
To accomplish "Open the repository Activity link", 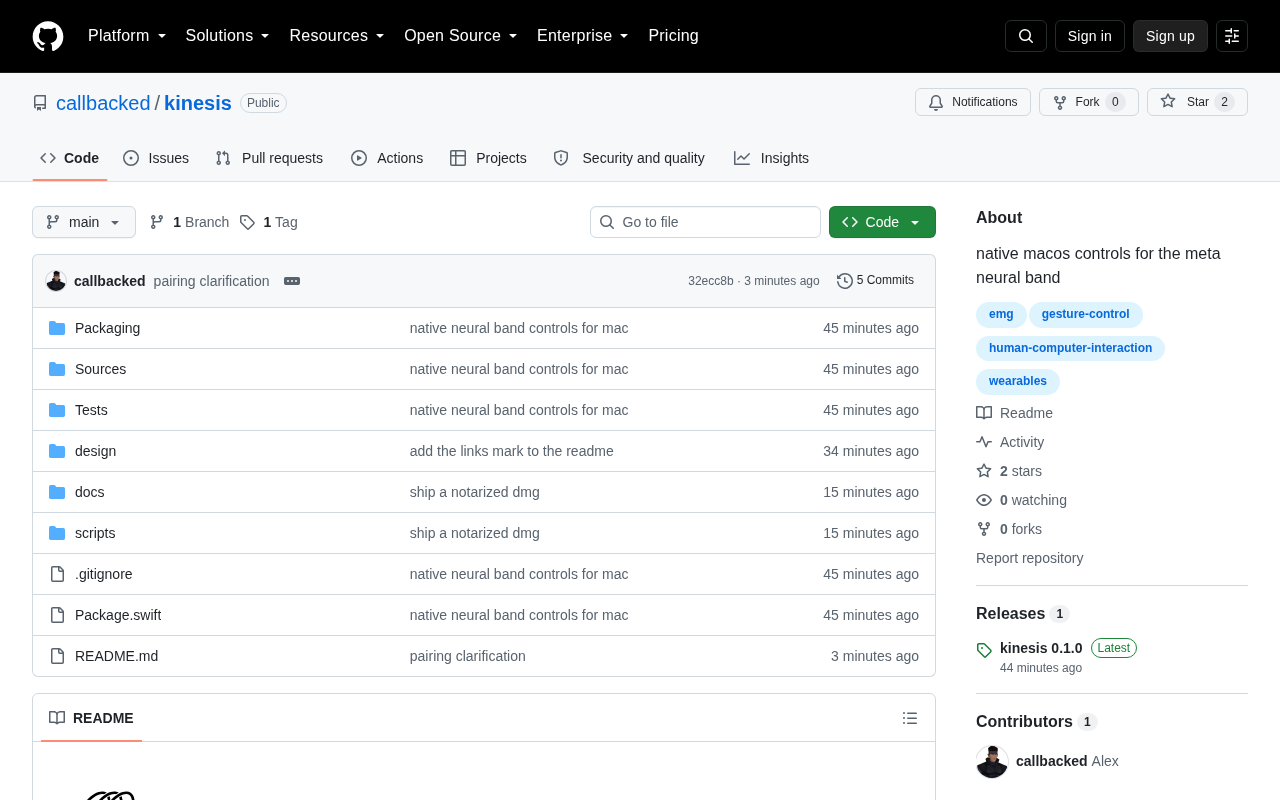I will click(1010, 442).
